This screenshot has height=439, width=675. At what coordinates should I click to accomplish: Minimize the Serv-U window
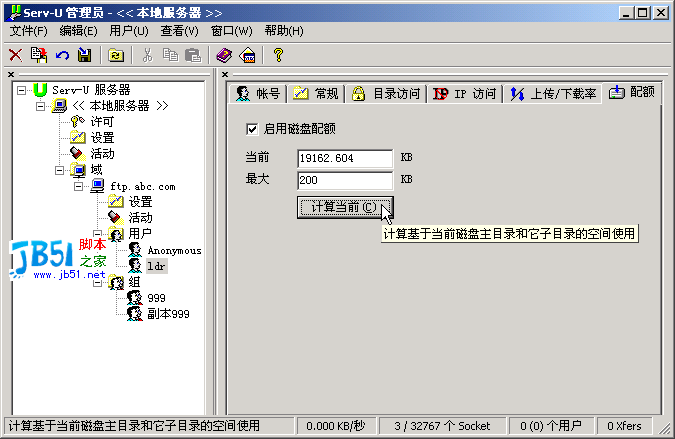627,13
